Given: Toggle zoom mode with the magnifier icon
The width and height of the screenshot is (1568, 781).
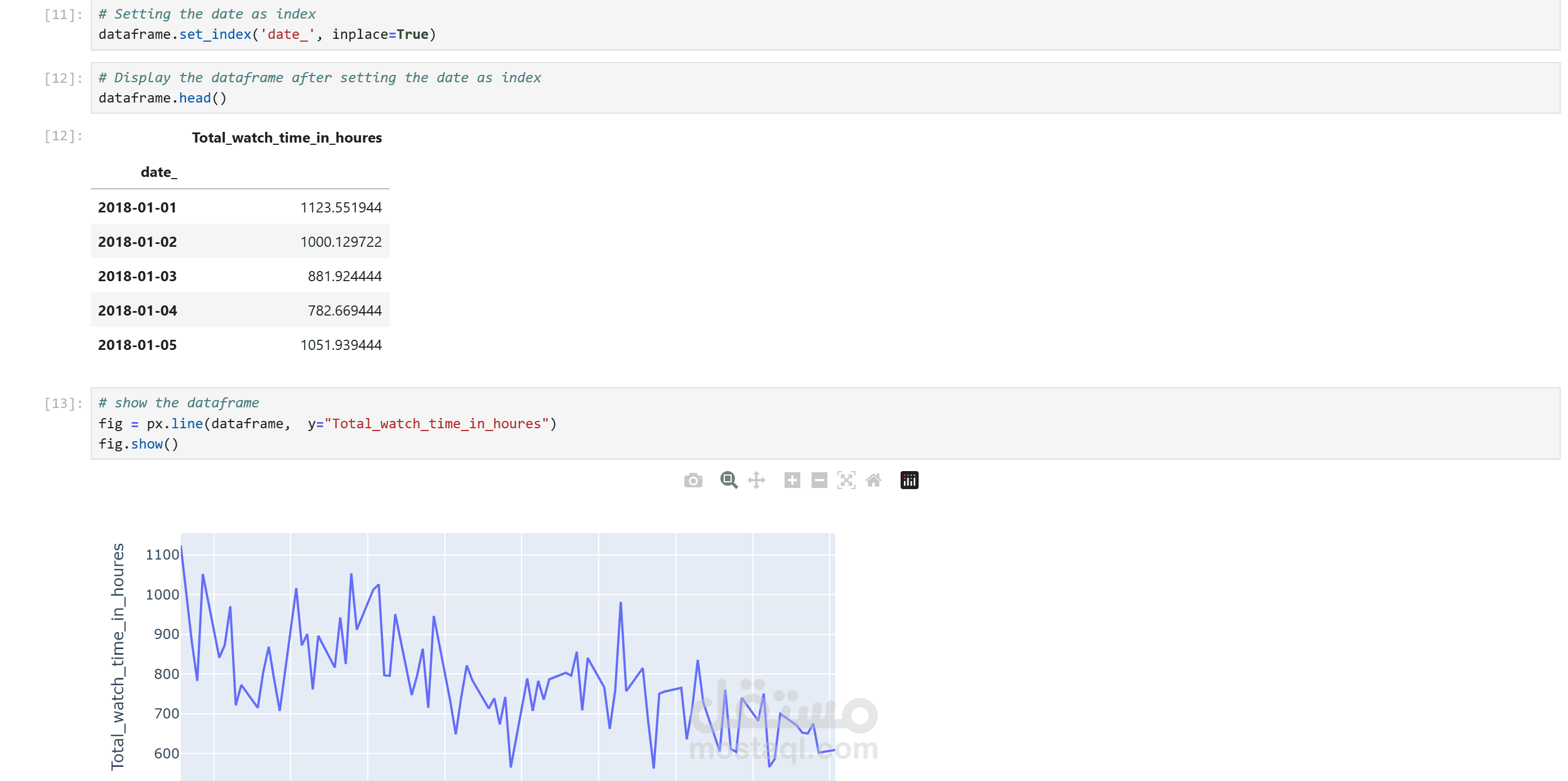Looking at the screenshot, I should pos(728,480).
